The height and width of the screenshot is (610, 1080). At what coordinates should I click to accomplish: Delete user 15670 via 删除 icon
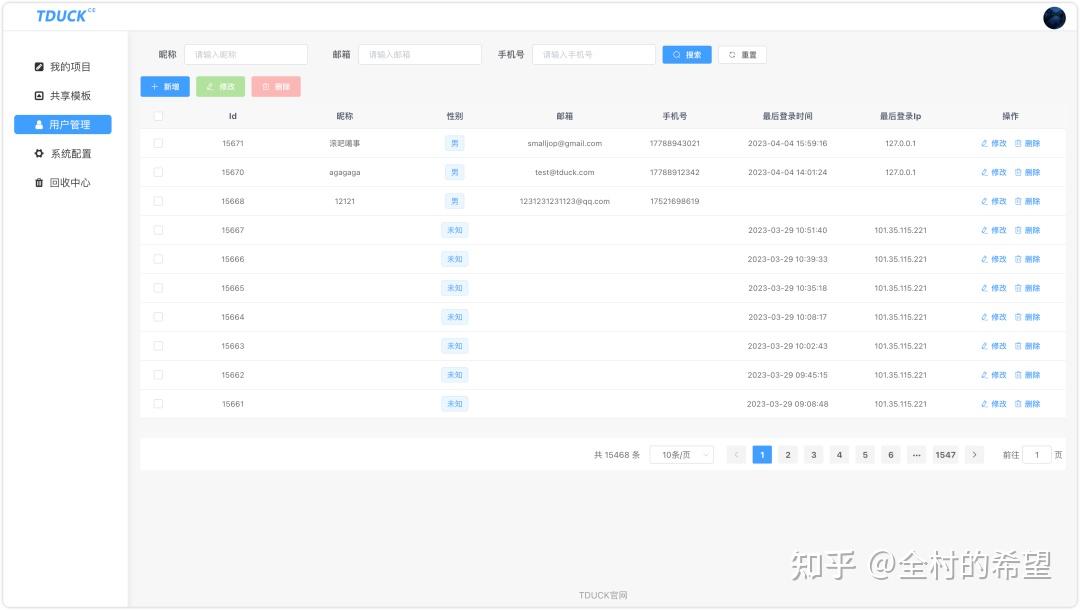(1028, 172)
